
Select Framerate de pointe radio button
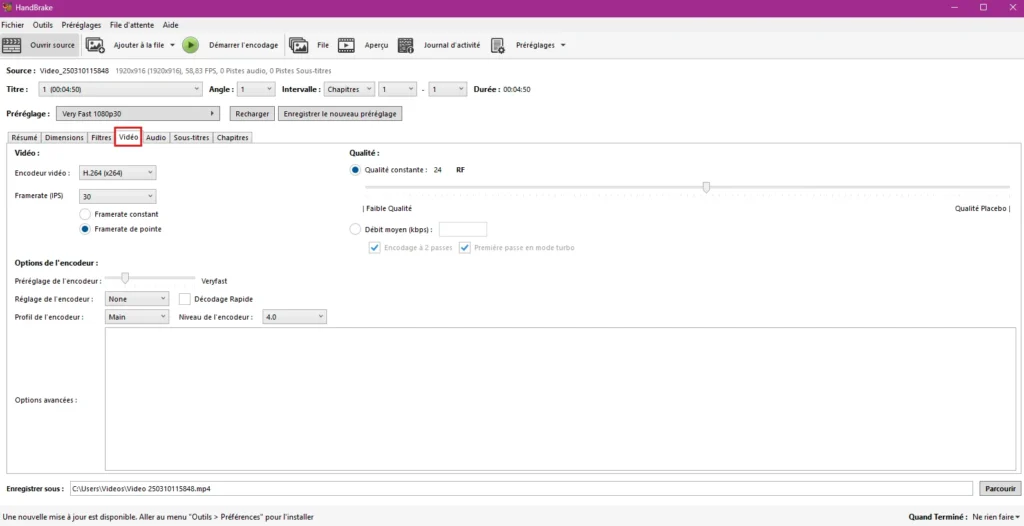point(85,229)
